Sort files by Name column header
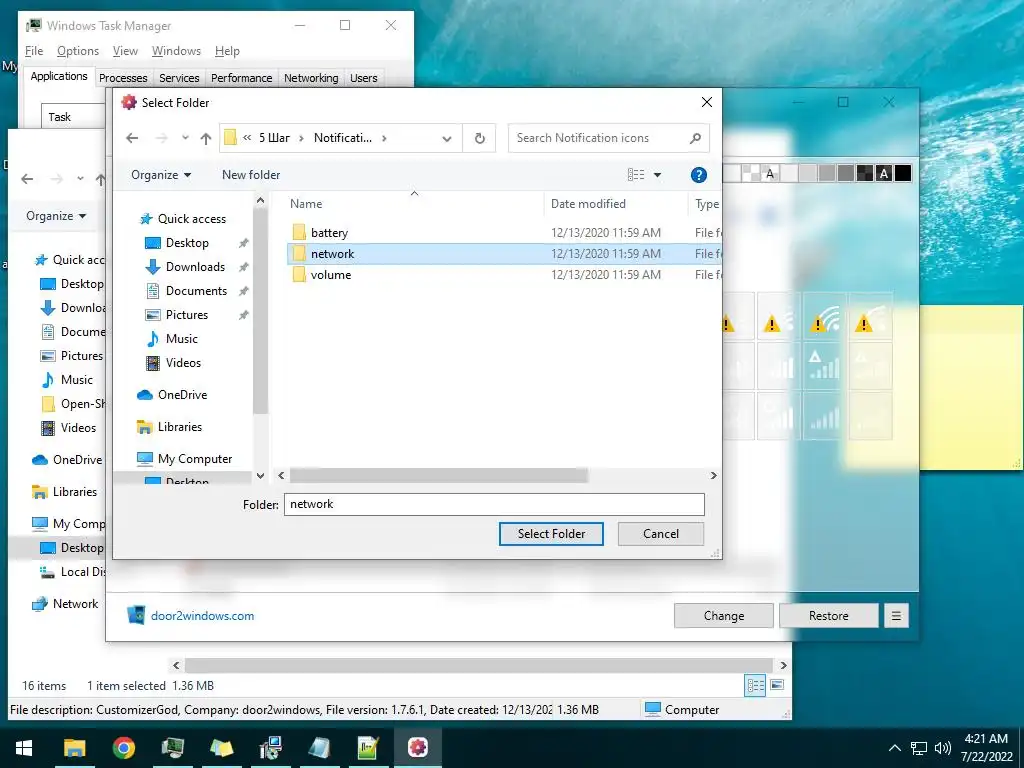This screenshot has height=768, width=1024. [x=306, y=204]
